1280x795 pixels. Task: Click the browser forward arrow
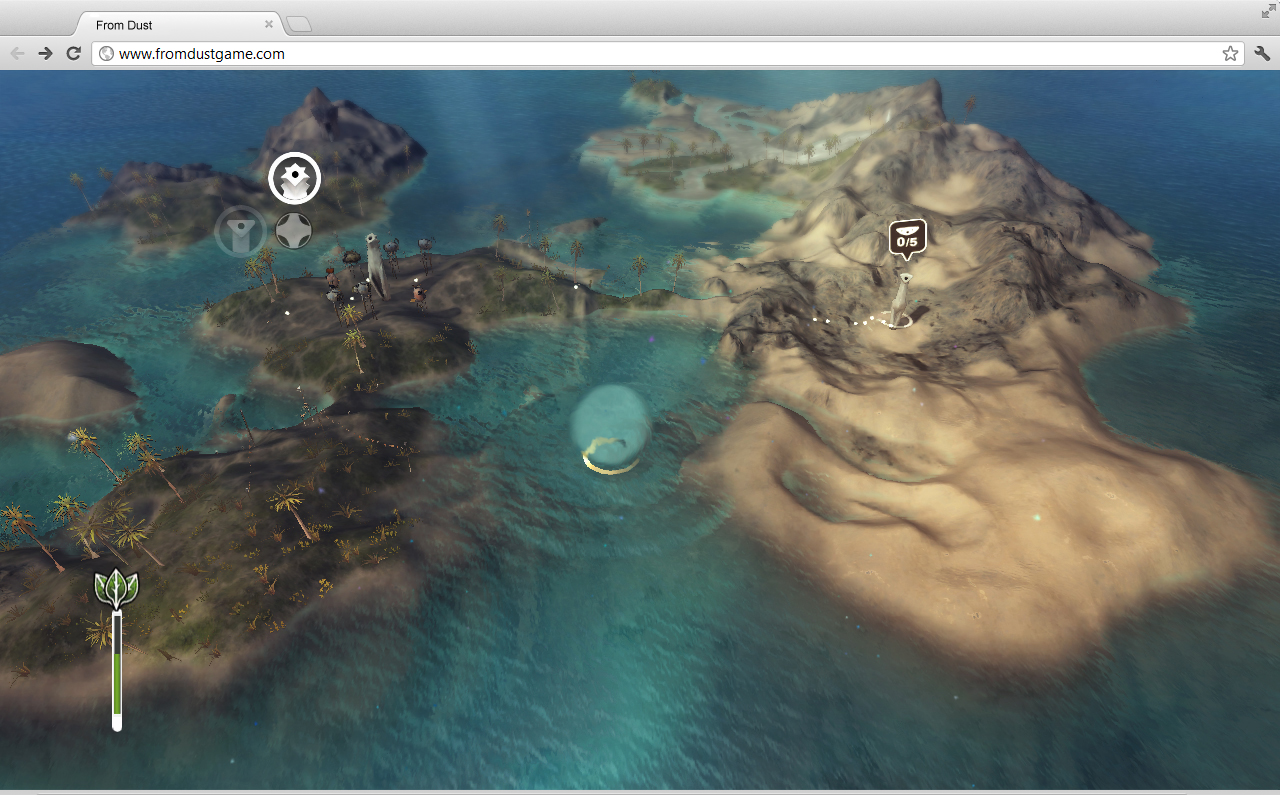pyautogui.click(x=45, y=53)
